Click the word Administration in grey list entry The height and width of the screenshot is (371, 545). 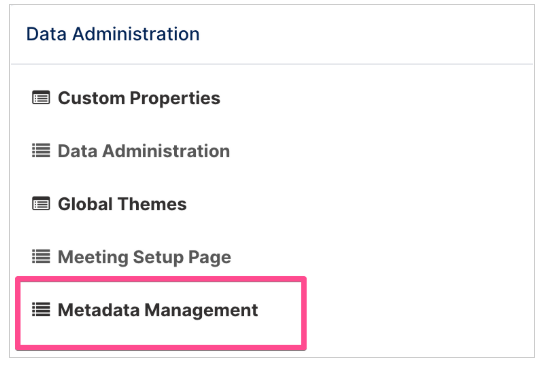coord(166,151)
